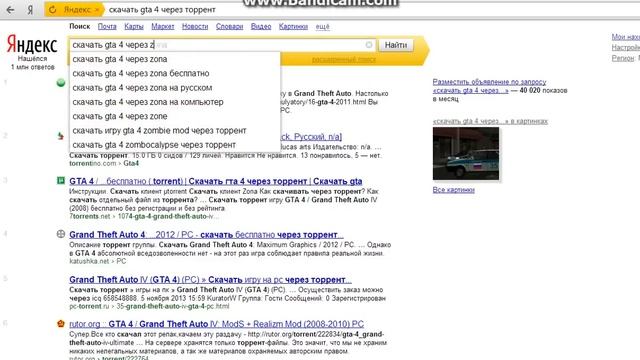Choose suggestion 'скачать gta 4 через zona на компьютер'
The height and width of the screenshot is (360, 640).
click(175, 102)
